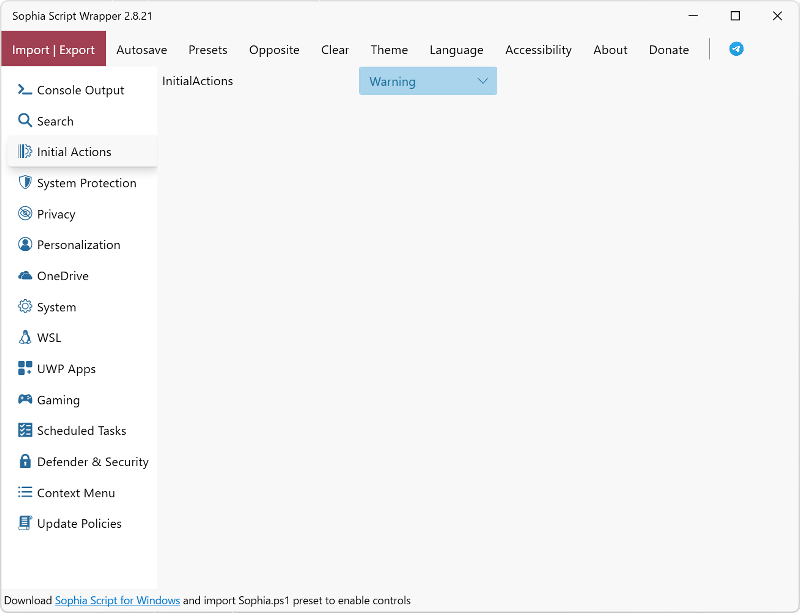Toggle the Autosave option
Screen dimensions: 800x613
[x=141, y=50]
